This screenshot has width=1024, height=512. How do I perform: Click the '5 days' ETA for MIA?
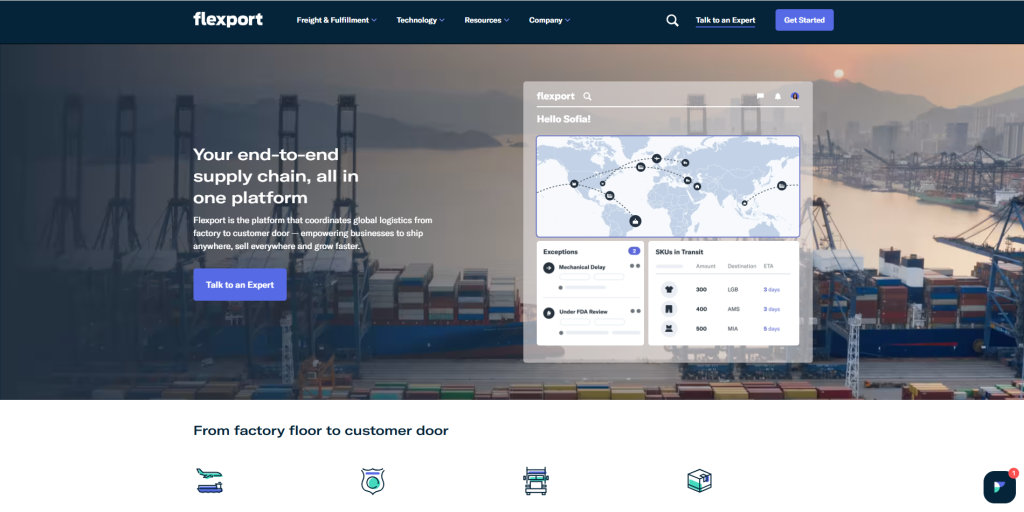point(771,329)
